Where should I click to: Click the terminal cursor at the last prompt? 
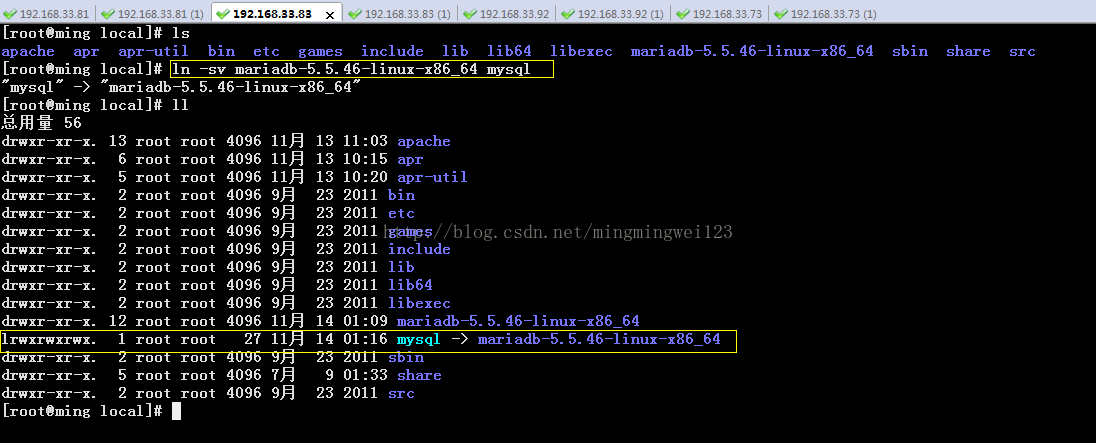click(x=176, y=412)
